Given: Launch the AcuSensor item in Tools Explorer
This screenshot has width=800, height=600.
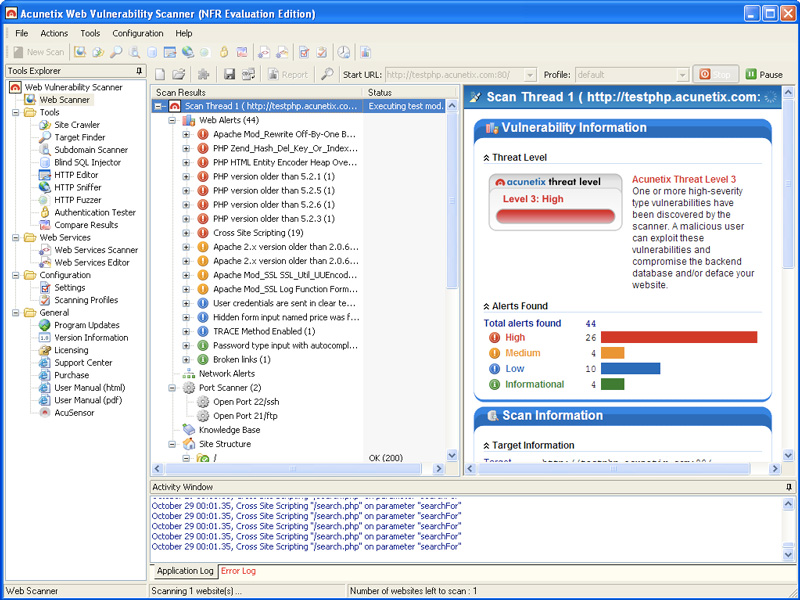Looking at the screenshot, I should (x=72, y=412).
